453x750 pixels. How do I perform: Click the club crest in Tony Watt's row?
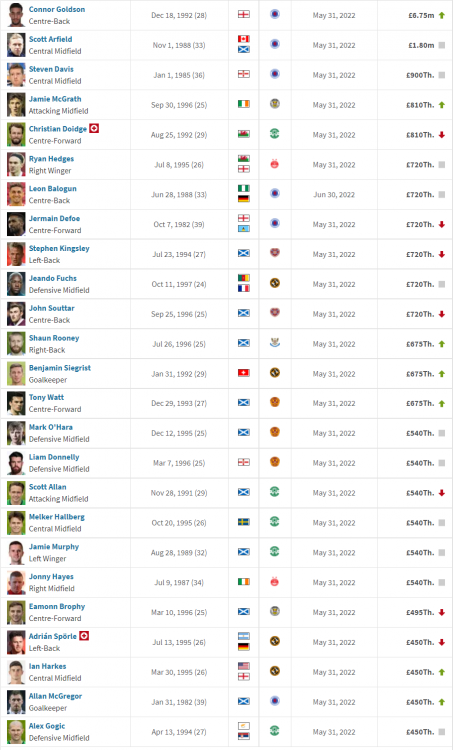tap(275, 402)
